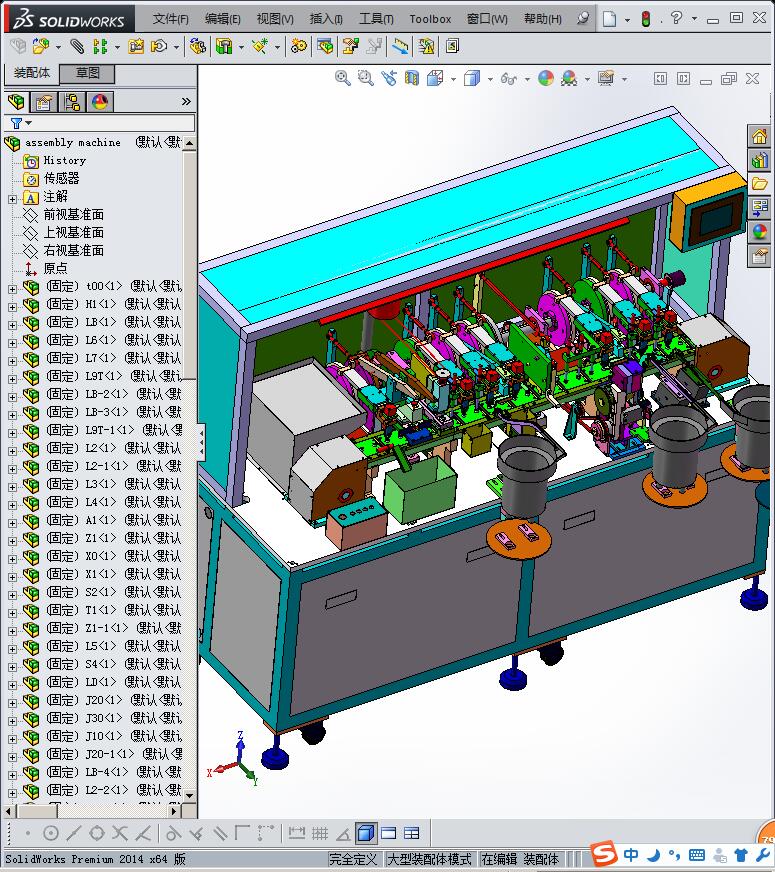Expand the (固定) H1<1> component node

pos(12,306)
